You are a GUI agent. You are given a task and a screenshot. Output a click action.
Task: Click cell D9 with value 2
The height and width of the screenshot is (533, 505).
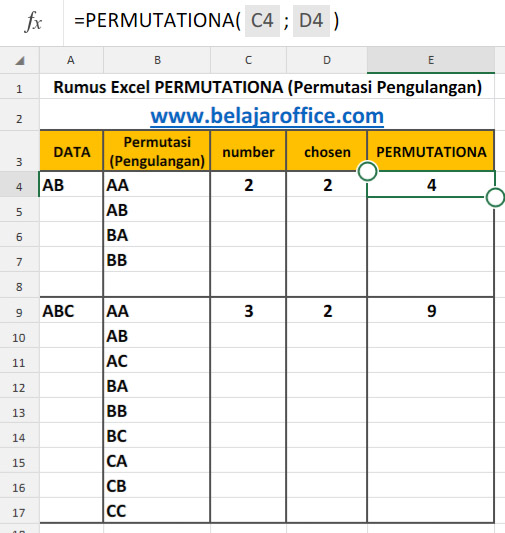click(327, 310)
